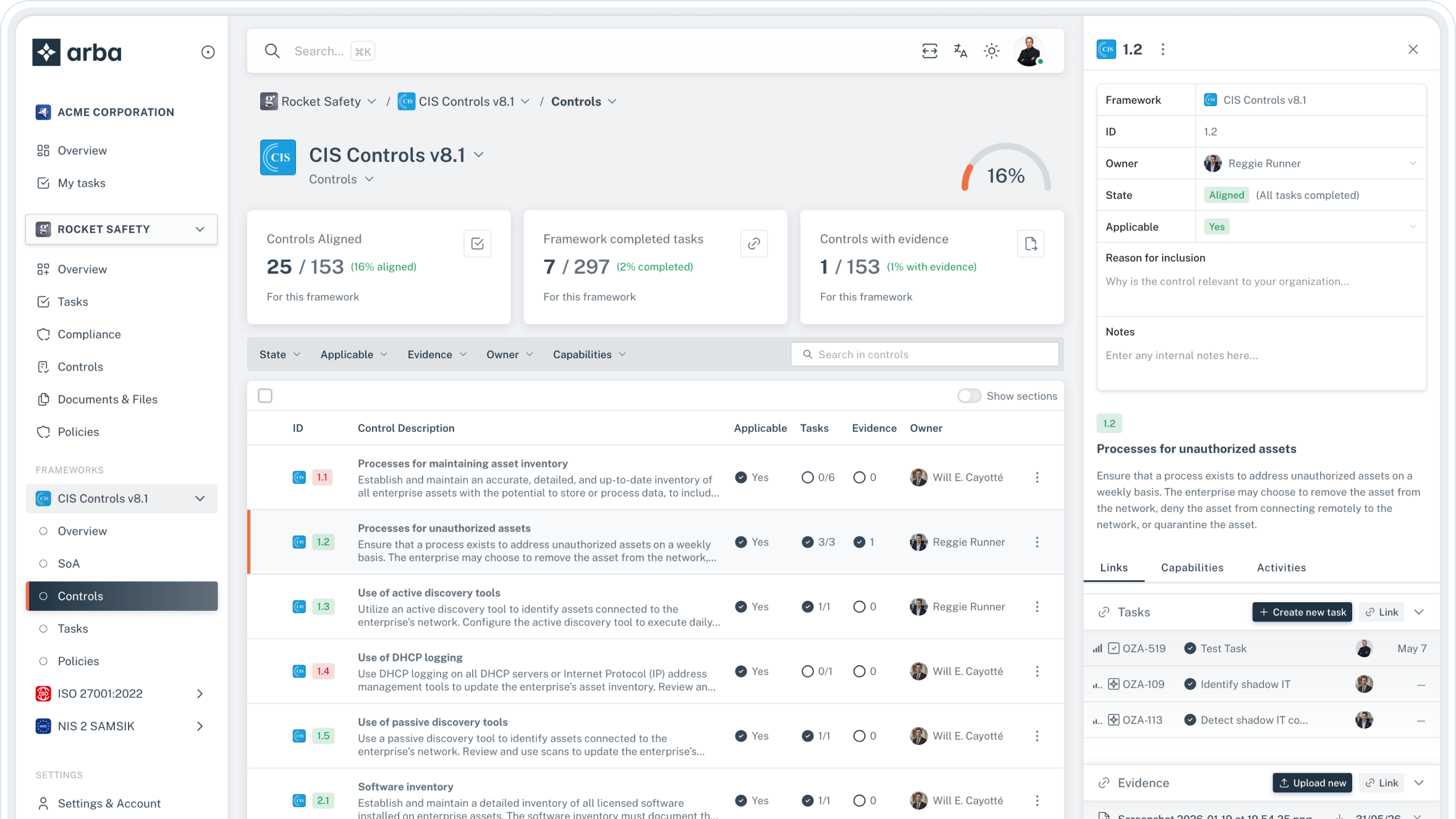Collapse the Tasks section chevron in Links
Screen dimensions: 1456x819
pyautogui.click(x=1419, y=612)
